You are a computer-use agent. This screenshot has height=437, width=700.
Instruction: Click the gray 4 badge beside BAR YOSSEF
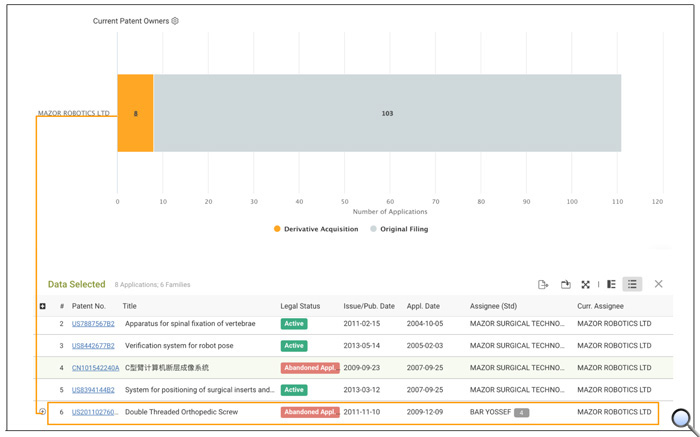(521, 412)
